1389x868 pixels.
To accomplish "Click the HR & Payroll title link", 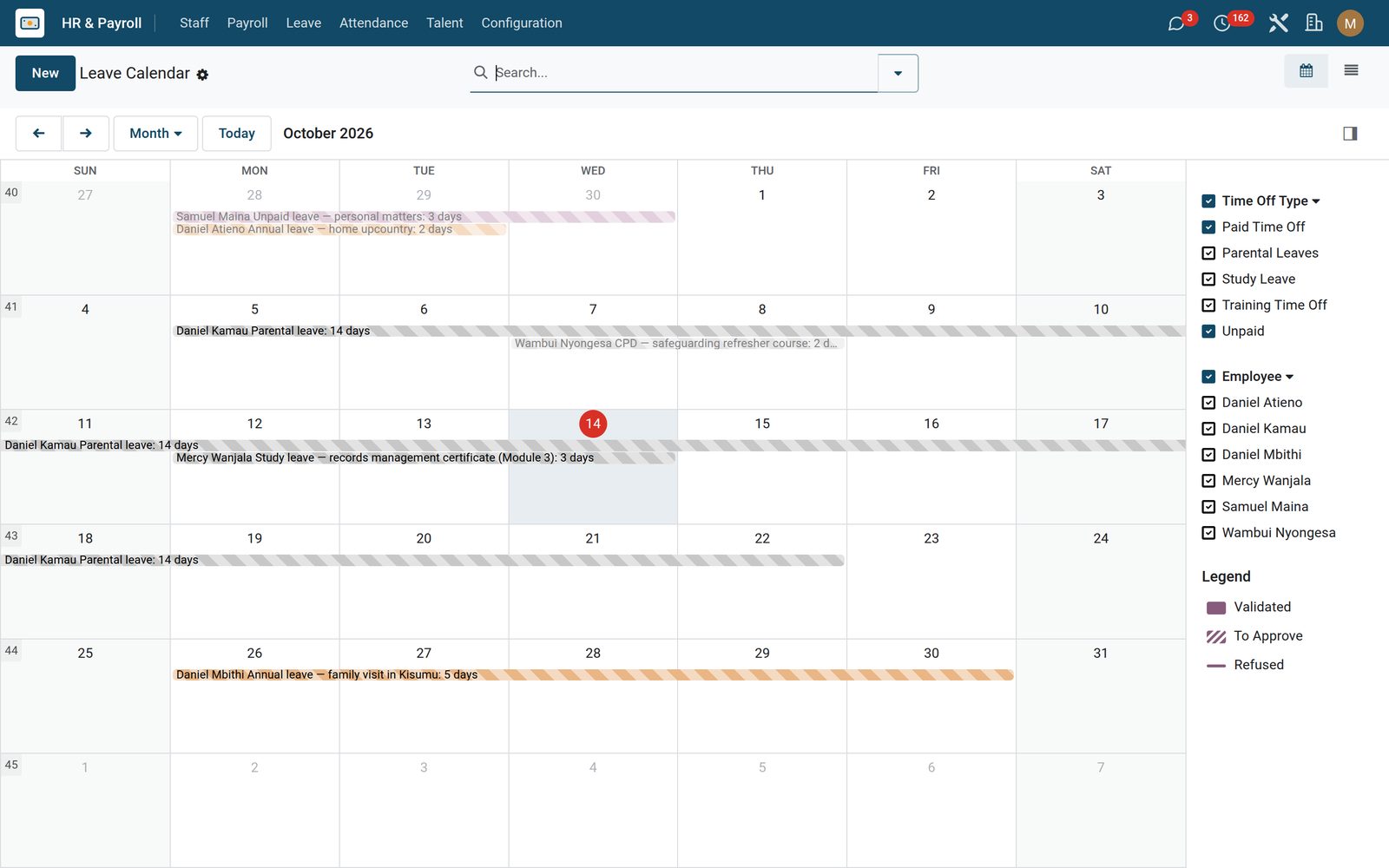I will click(x=102, y=23).
